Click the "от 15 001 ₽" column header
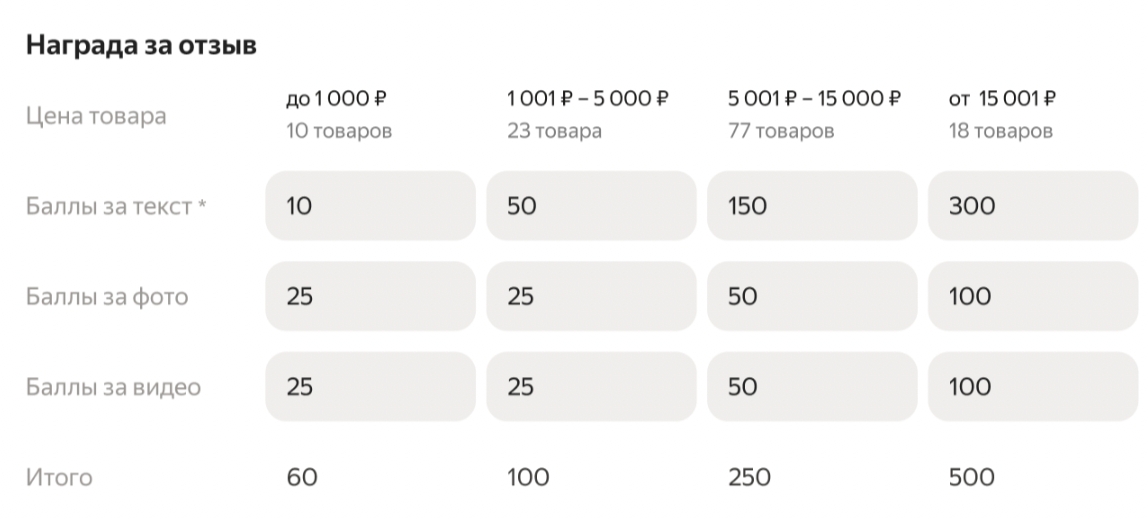1148x518 pixels. pyautogui.click(x=1002, y=98)
